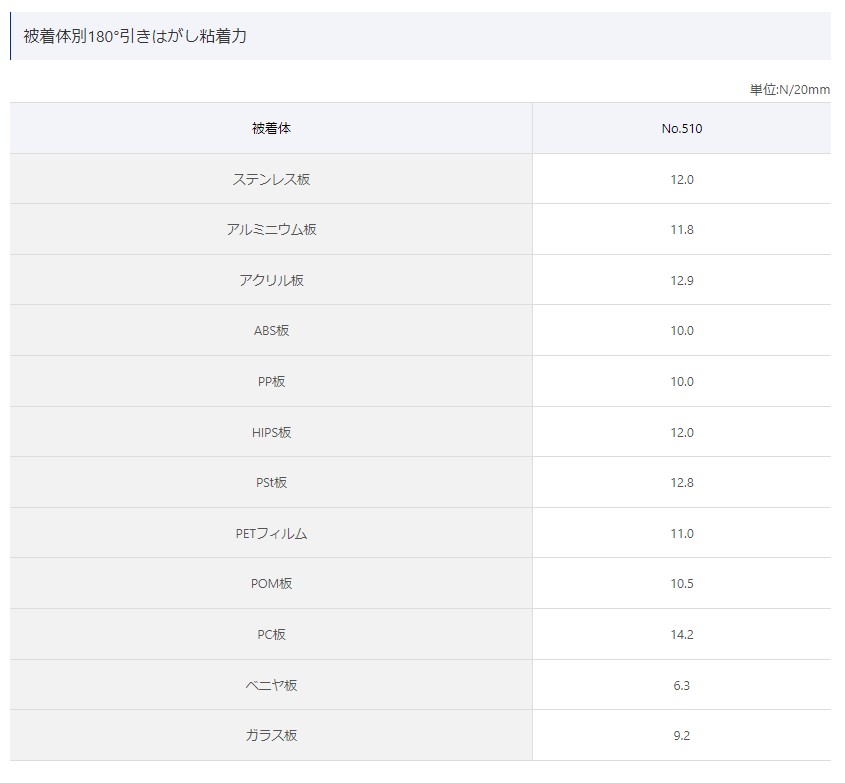This screenshot has height=783, width=845.
Task: Select the 9.2 value for ガラス板
Action: (682, 736)
